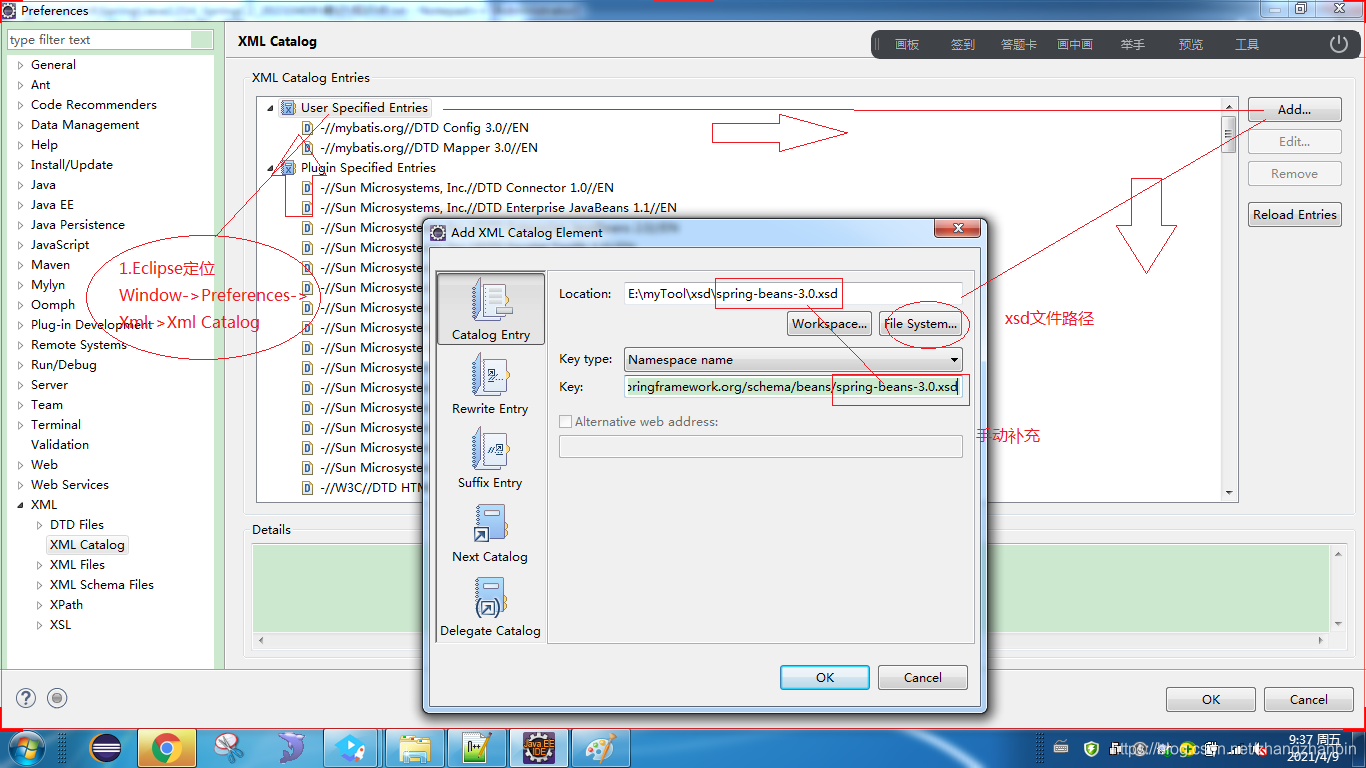Select 工具 on the annotation toolbar

coord(1246,43)
